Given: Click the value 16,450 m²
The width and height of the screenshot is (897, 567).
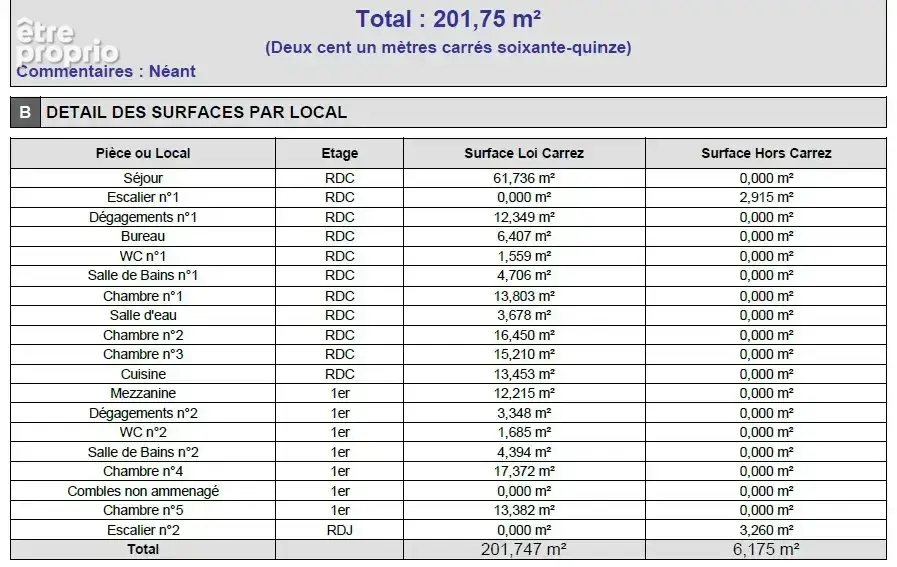Looking at the screenshot, I should coord(524,335).
